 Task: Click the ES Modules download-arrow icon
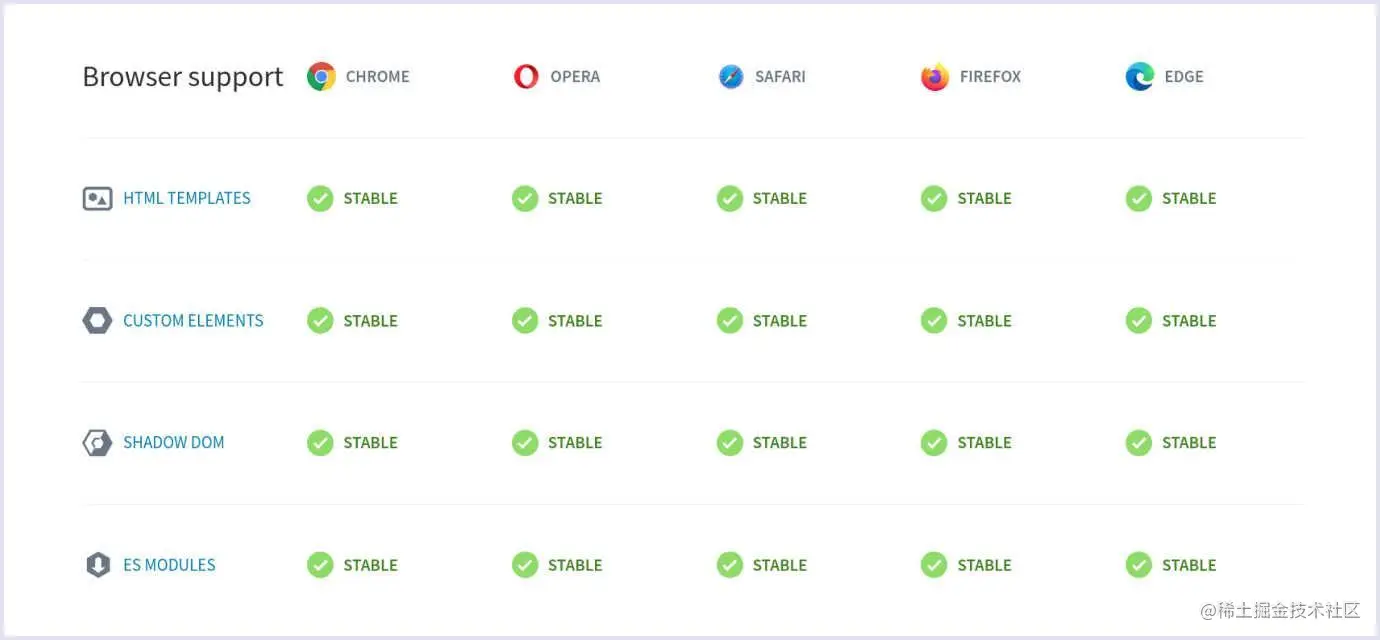(x=97, y=565)
